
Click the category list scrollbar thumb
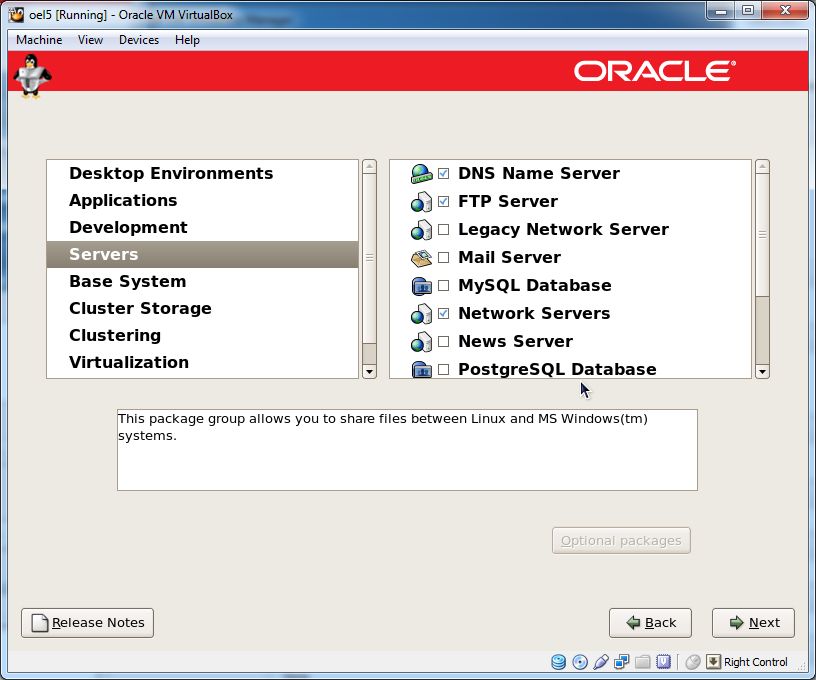(369, 258)
